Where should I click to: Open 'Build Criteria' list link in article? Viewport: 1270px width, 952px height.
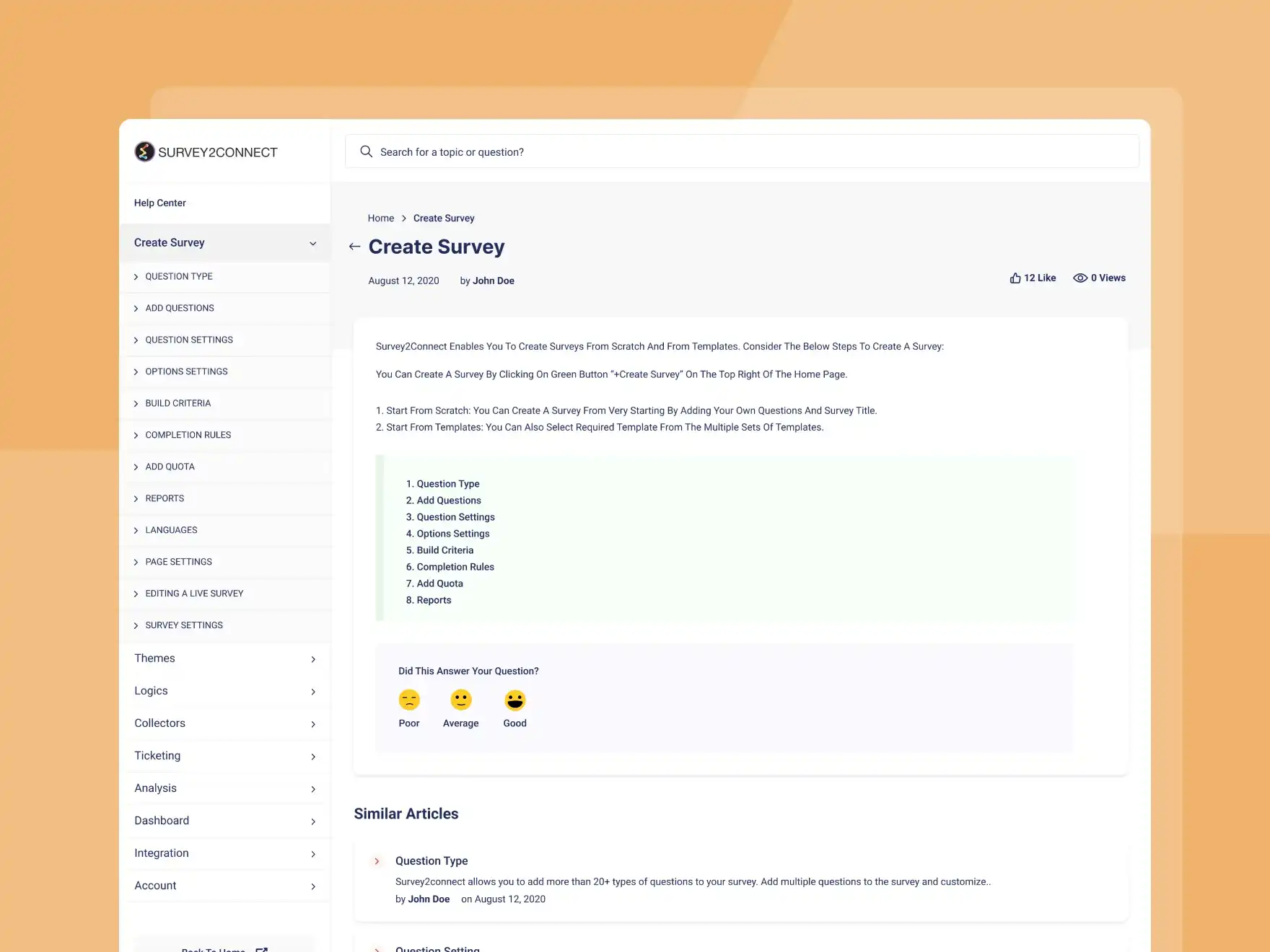tap(445, 550)
